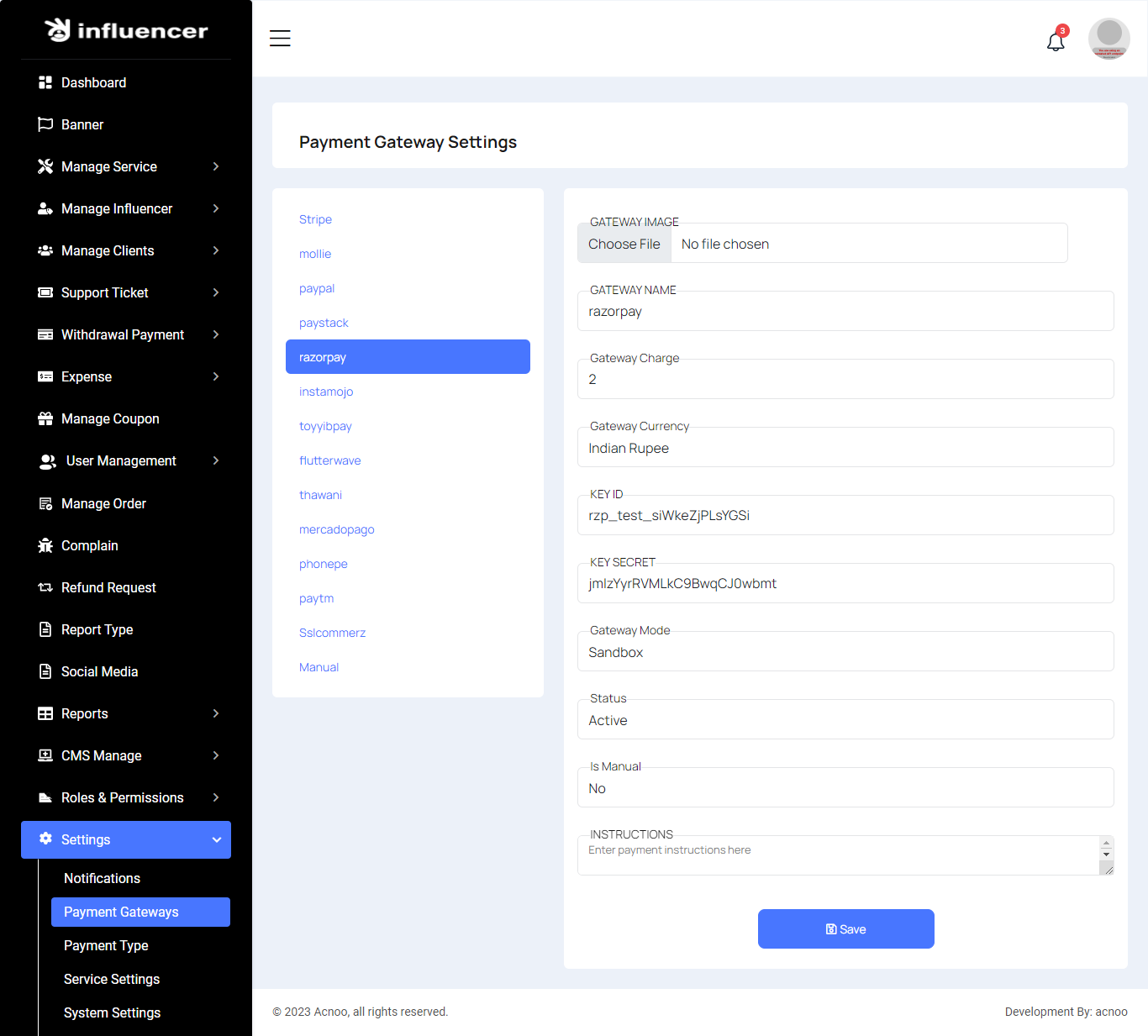Click the Complain bug icon
1148x1036 pixels.
[45, 545]
